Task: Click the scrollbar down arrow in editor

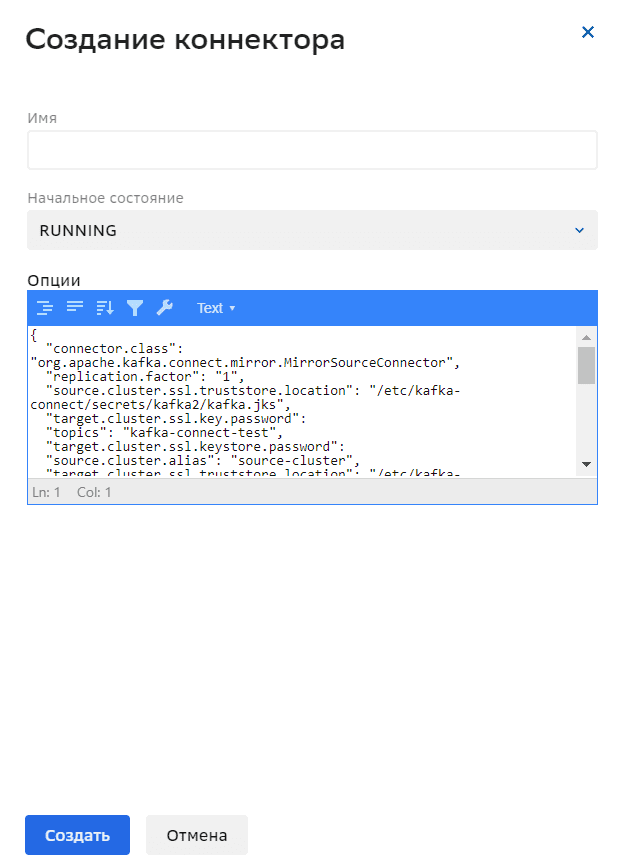Action: pyautogui.click(x=586, y=464)
